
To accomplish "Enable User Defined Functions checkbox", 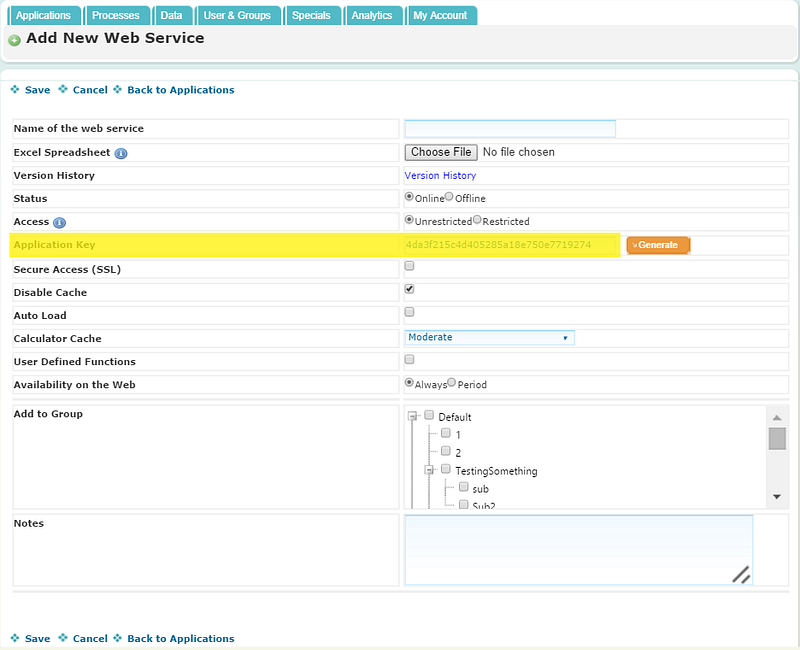I will click(409, 359).
